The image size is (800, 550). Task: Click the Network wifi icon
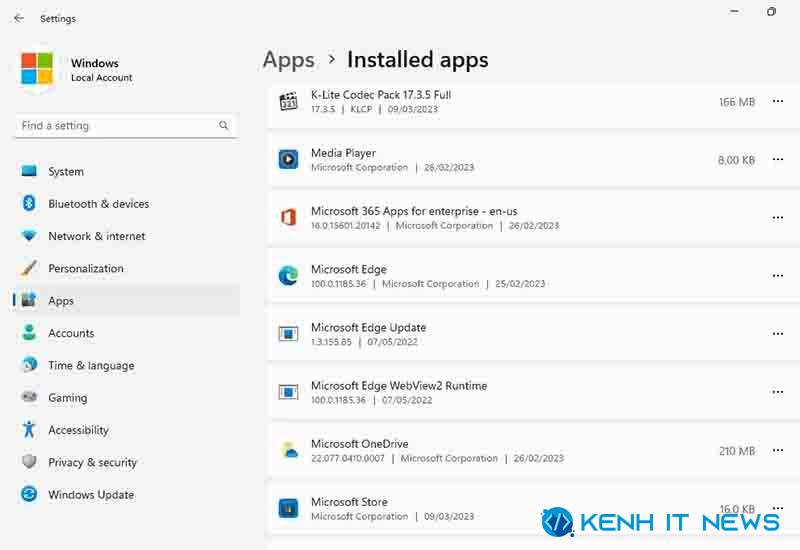pos(29,236)
